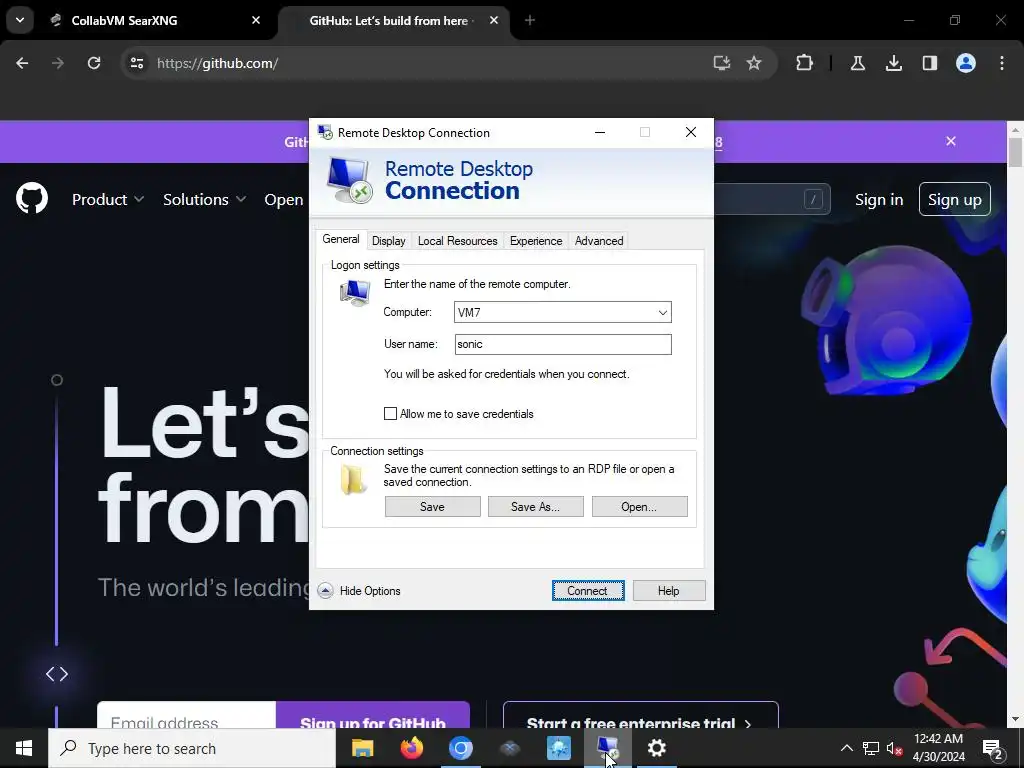The height and width of the screenshot is (768, 1024).
Task: Click the taskbar search box
Action: tap(192, 748)
